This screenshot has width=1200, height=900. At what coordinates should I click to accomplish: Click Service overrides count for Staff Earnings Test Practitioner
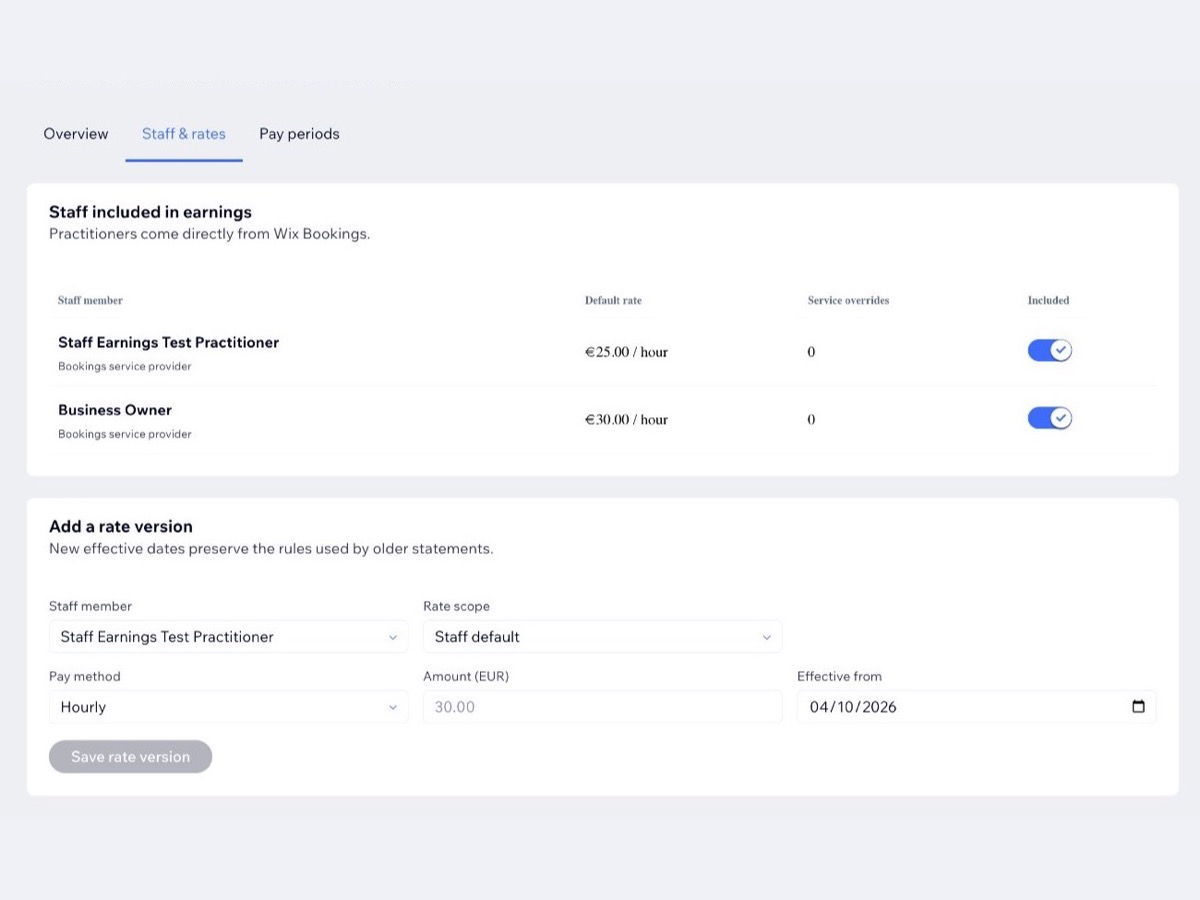811,352
